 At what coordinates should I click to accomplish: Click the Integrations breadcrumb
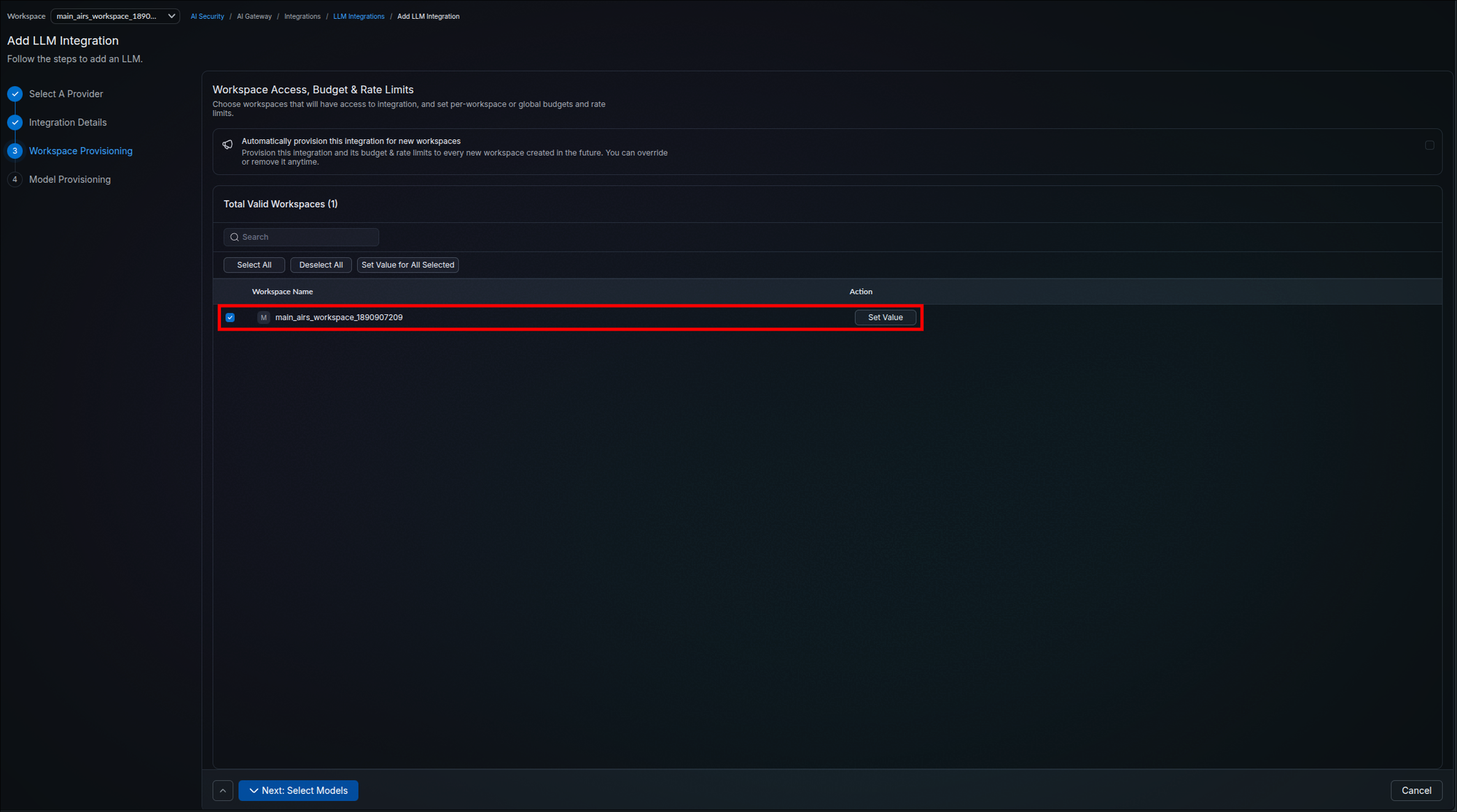pyautogui.click(x=302, y=16)
